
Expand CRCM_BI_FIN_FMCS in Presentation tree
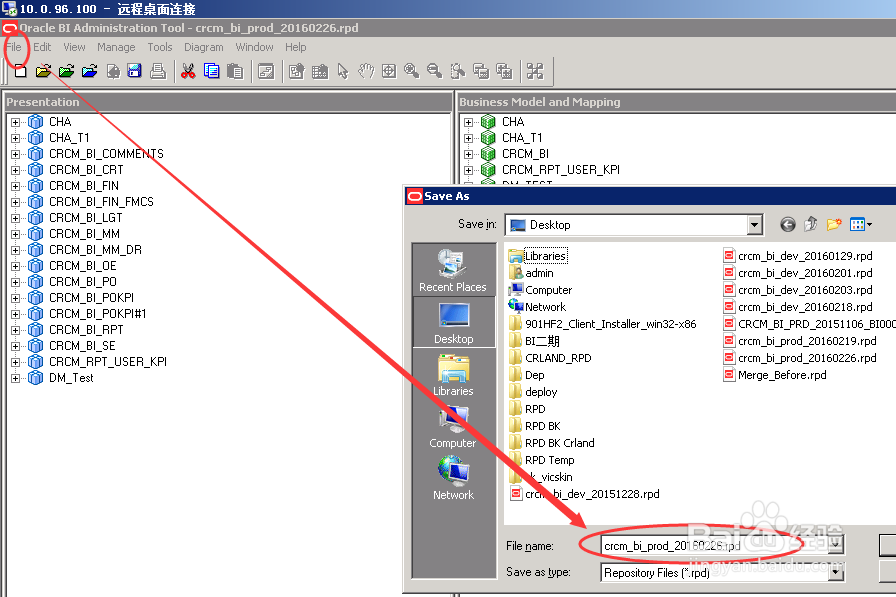click(x=15, y=202)
